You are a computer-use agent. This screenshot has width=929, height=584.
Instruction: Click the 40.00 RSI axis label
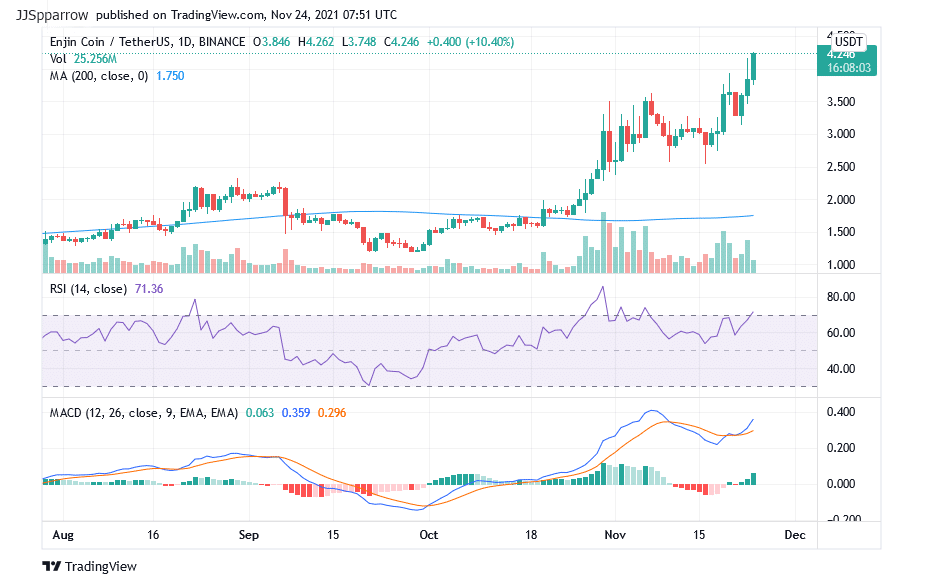point(841,369)
